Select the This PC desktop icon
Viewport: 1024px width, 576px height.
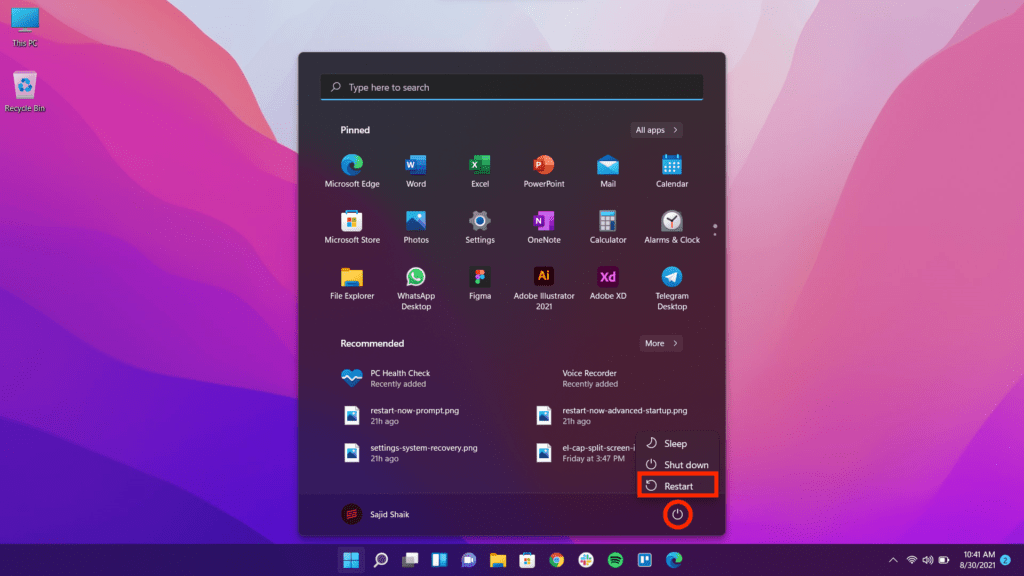point(25,27)
